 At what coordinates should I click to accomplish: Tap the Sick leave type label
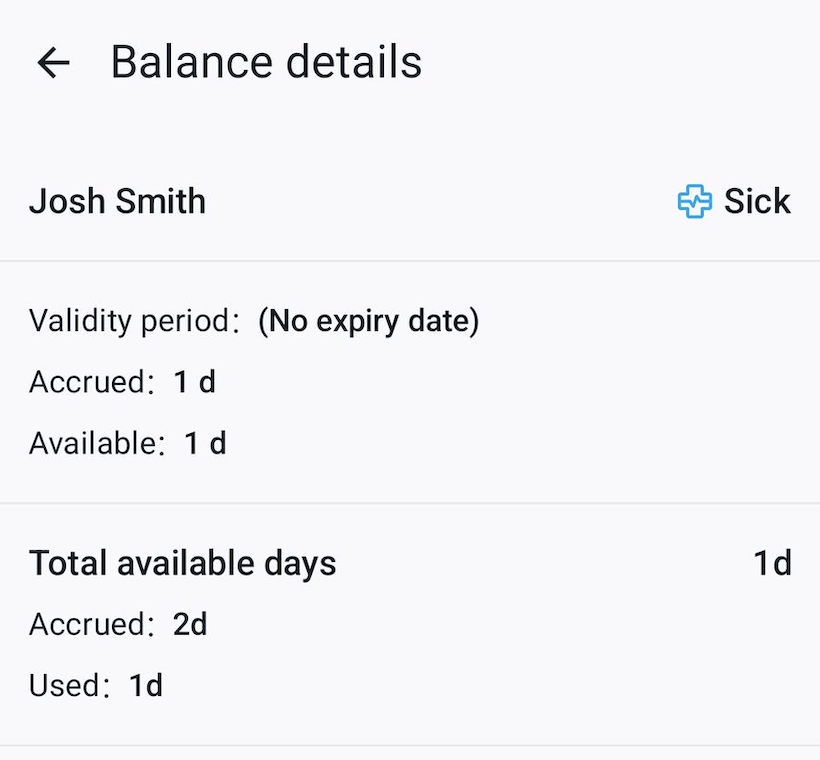(x=757, y=202)
